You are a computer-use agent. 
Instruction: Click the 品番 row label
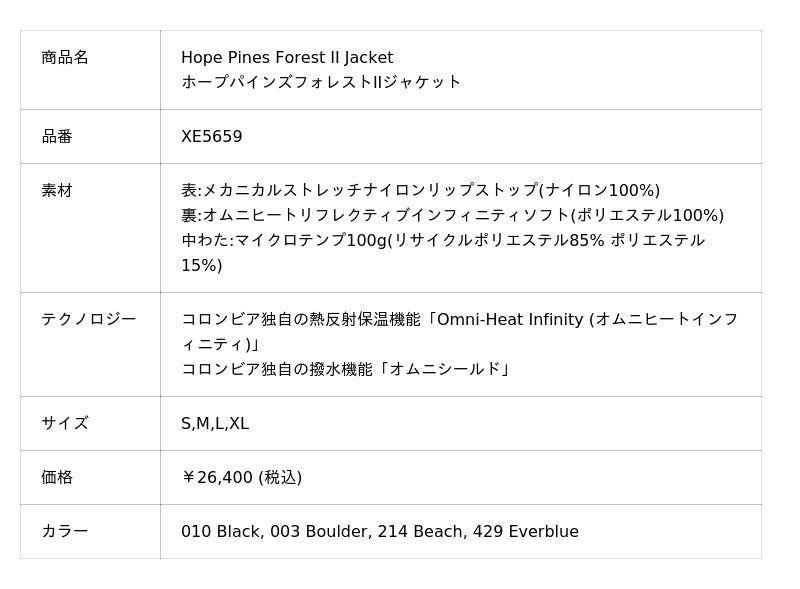57,137
